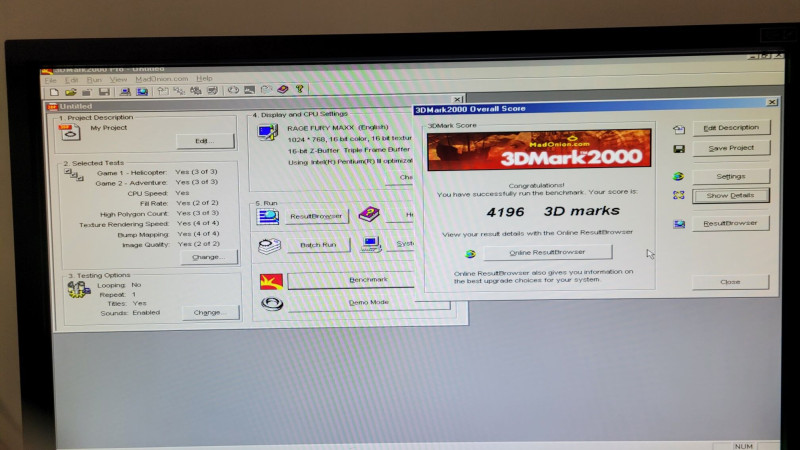Click the 4196 score value
This screenshot has width=800, height=450.
coord(505,212)
